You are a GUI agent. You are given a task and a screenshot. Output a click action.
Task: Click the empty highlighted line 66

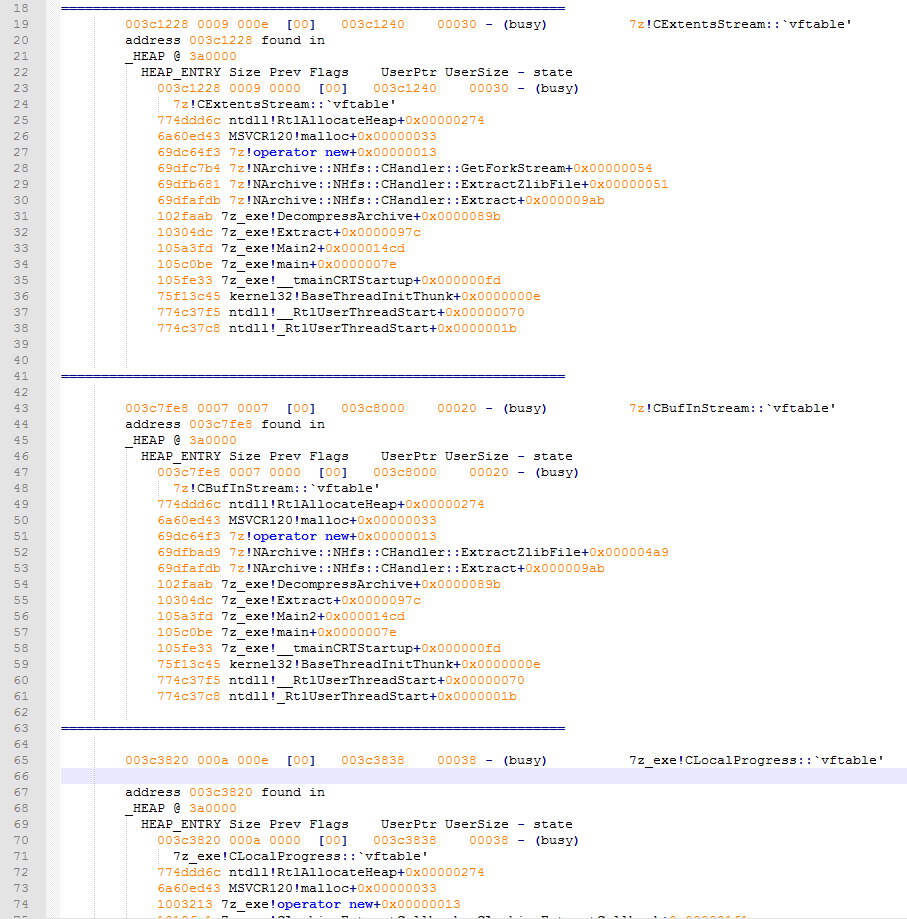[480, 776]
